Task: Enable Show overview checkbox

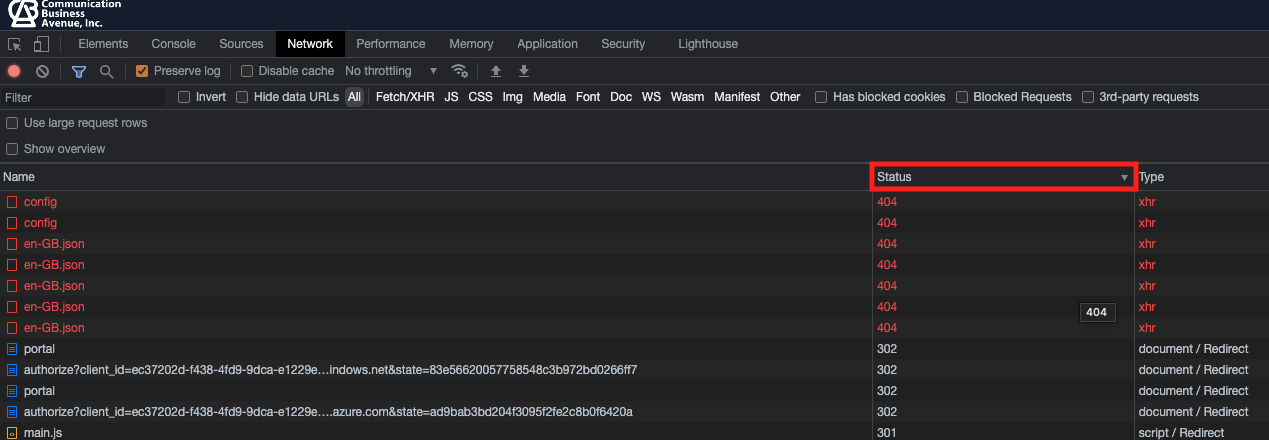Action: tap(12, 149)
